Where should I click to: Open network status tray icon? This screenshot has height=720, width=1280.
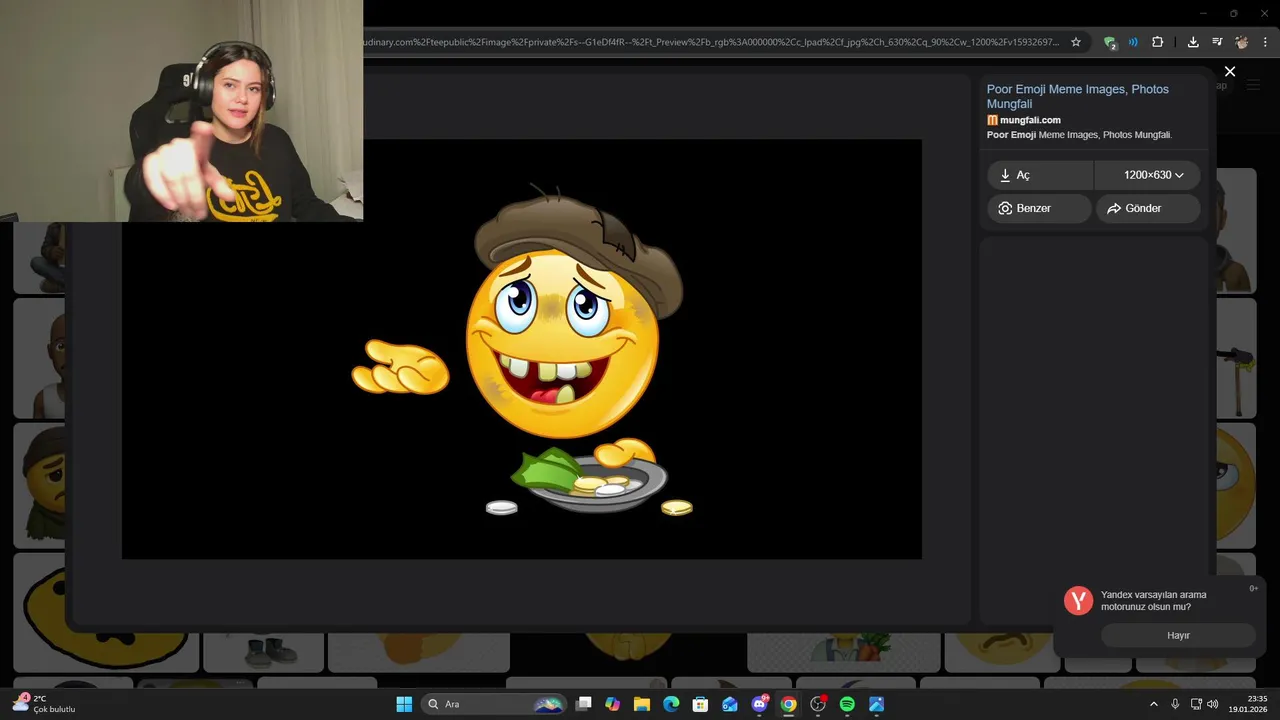pyautogui.click(x=1196, y=704)
